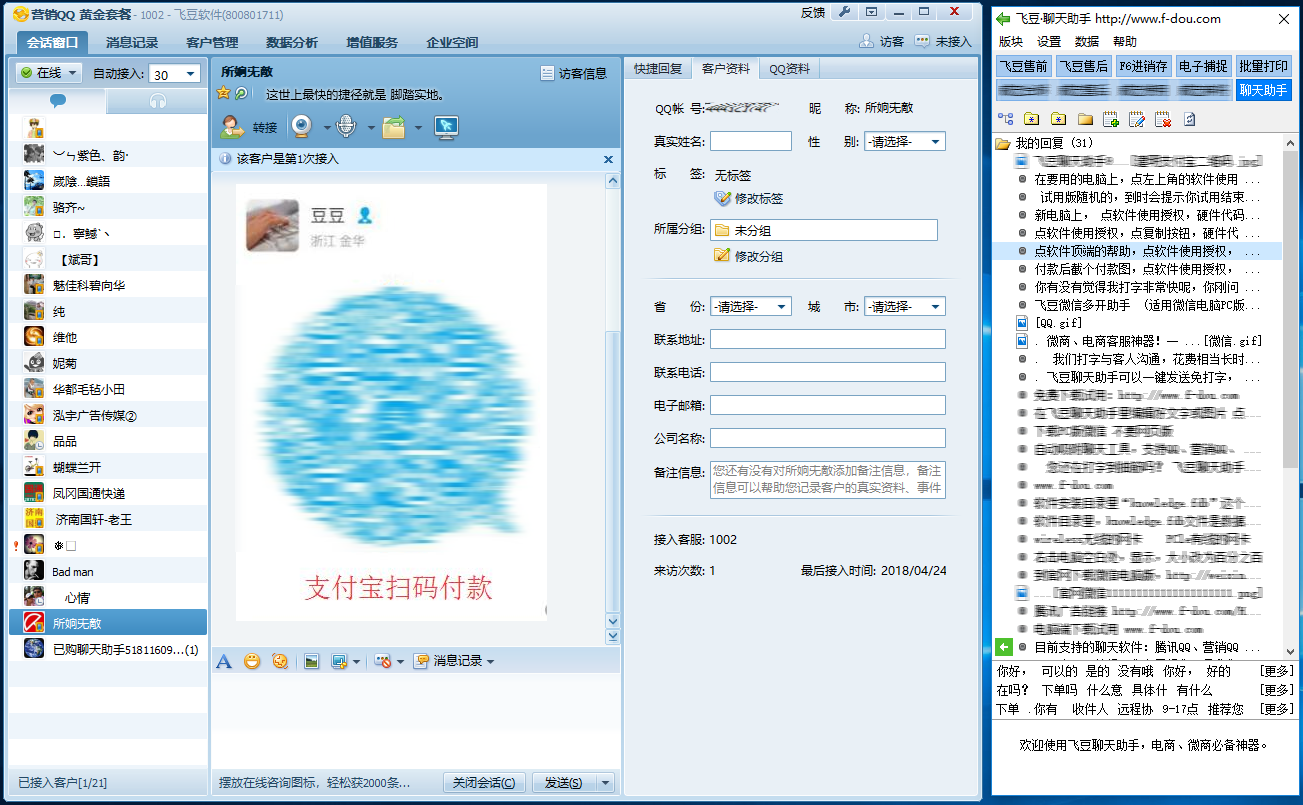This screenshot has height=805, width=1303.
Task: Click the 电子捕捉 button
Action: [x=1203, y=66]
